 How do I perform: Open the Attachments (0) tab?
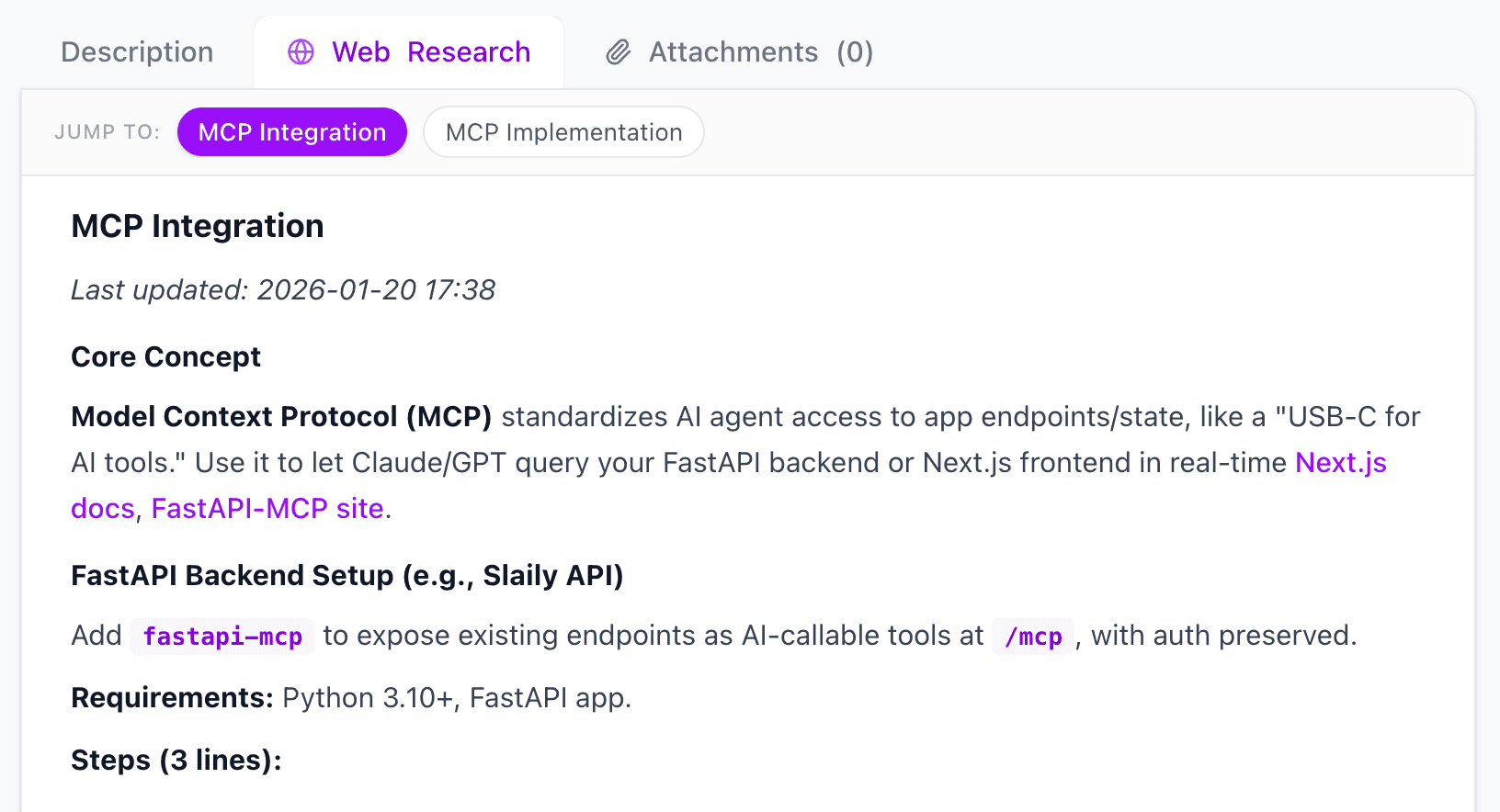pyautogui.click(x=760, y=52)
